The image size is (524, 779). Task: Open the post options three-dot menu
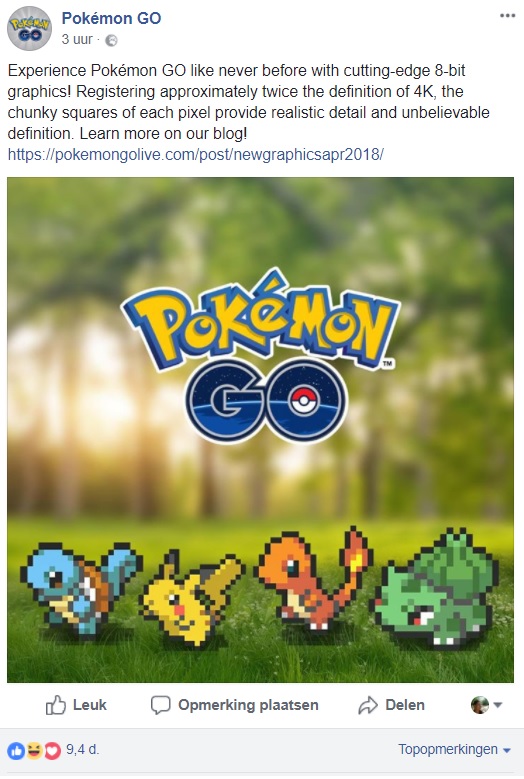click(x=507, y=16)
